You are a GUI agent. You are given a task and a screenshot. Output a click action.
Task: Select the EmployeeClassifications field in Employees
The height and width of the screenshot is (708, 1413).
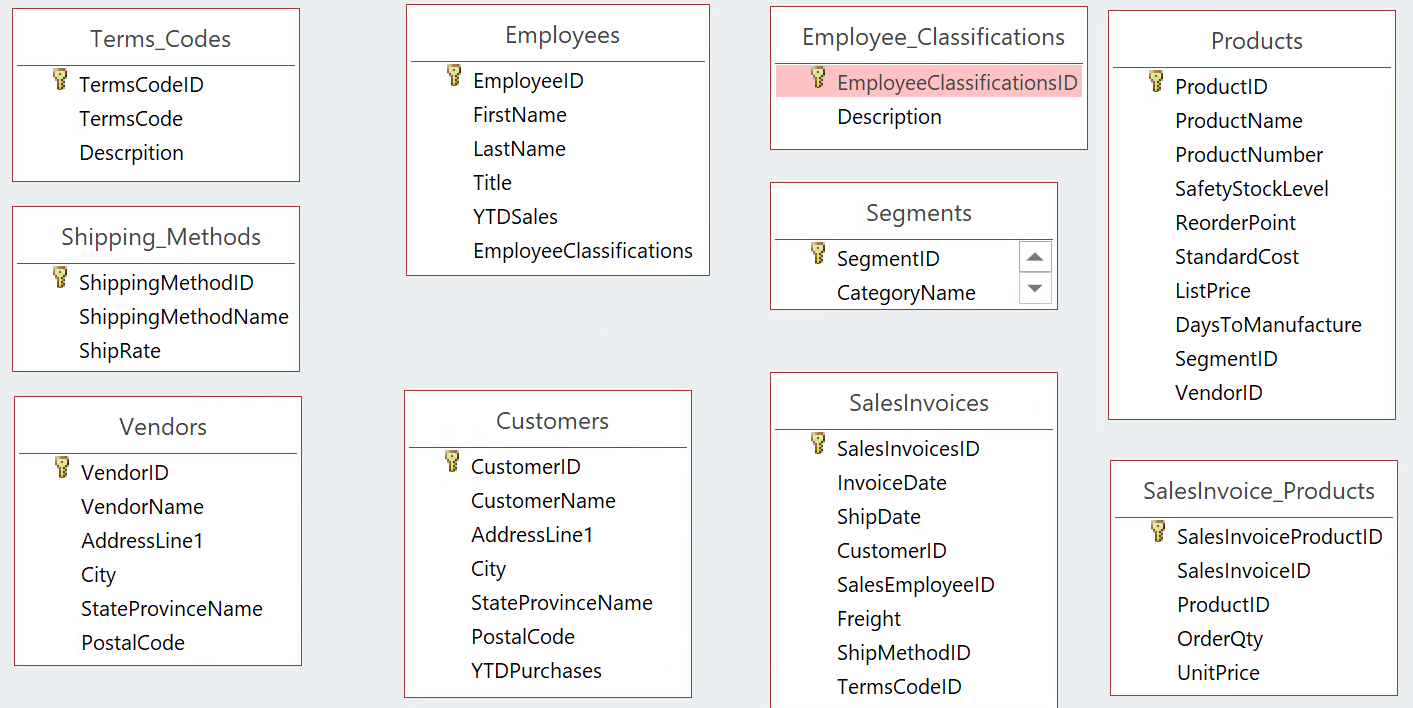tap(583, 251)
